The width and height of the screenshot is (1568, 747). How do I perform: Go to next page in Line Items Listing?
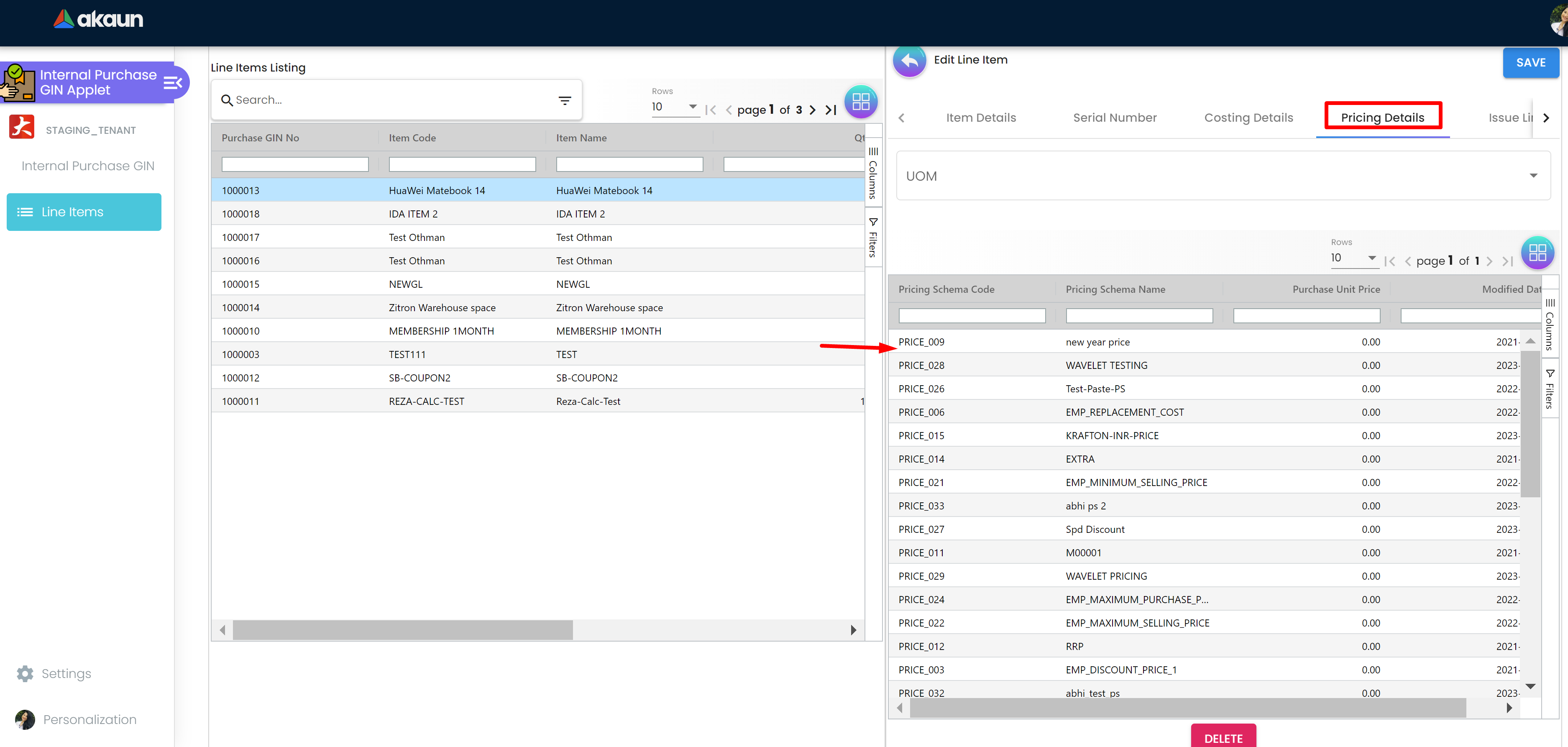click(812, 110)
